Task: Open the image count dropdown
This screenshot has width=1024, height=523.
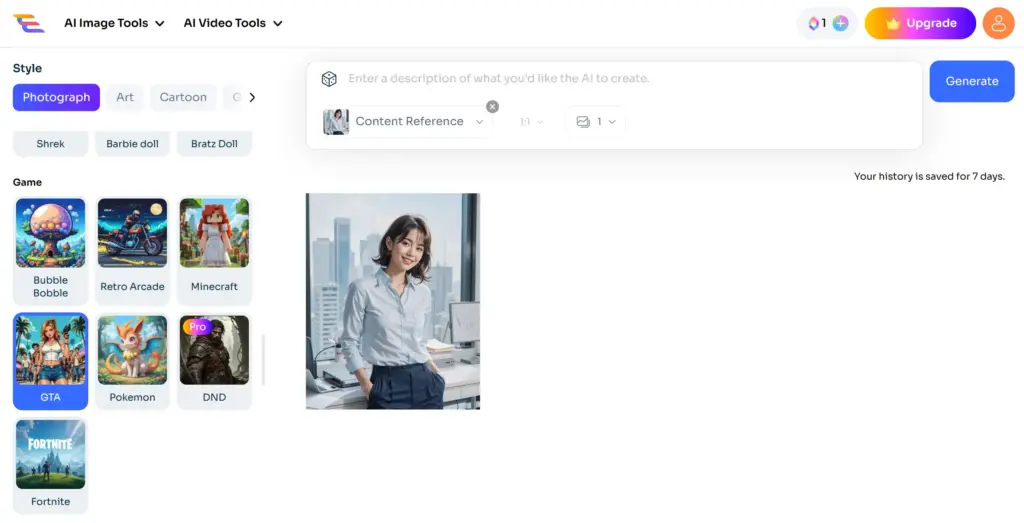Action: [x=595, y=122]
